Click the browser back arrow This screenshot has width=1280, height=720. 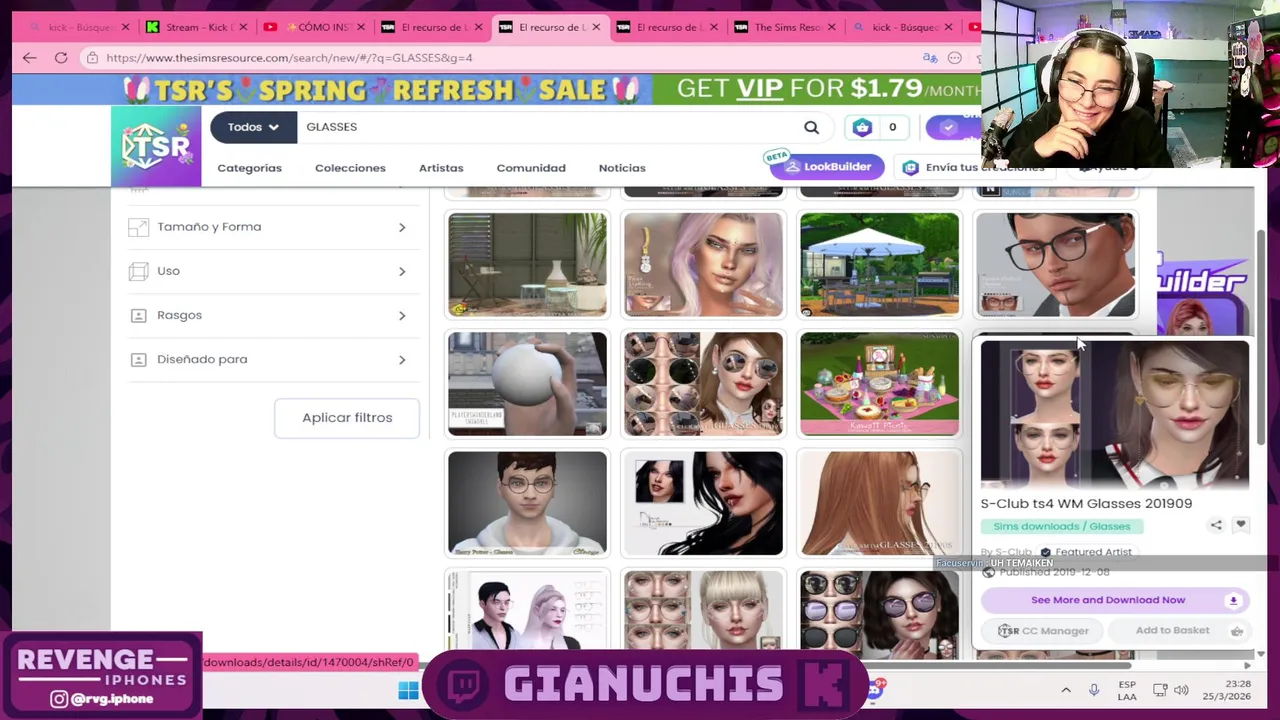(29, 58)
